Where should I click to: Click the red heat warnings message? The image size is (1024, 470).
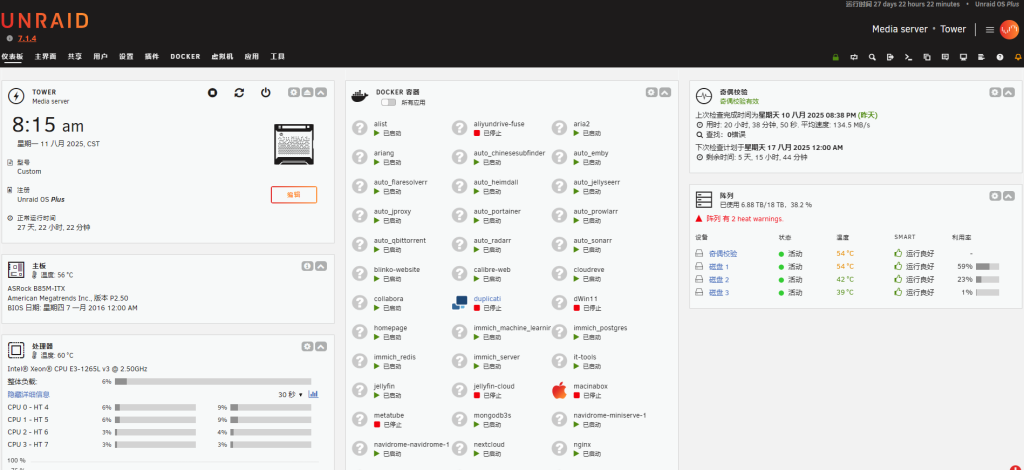coord(739,219)
